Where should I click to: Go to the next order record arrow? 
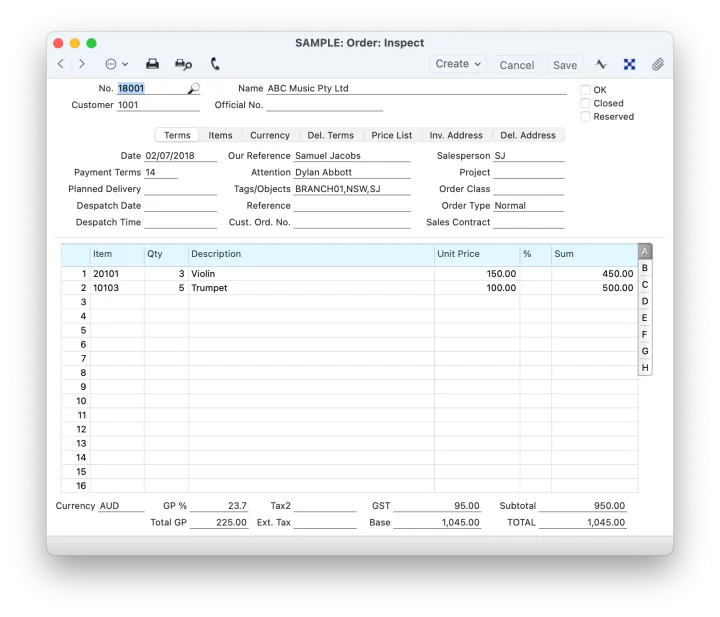[82, 64]
